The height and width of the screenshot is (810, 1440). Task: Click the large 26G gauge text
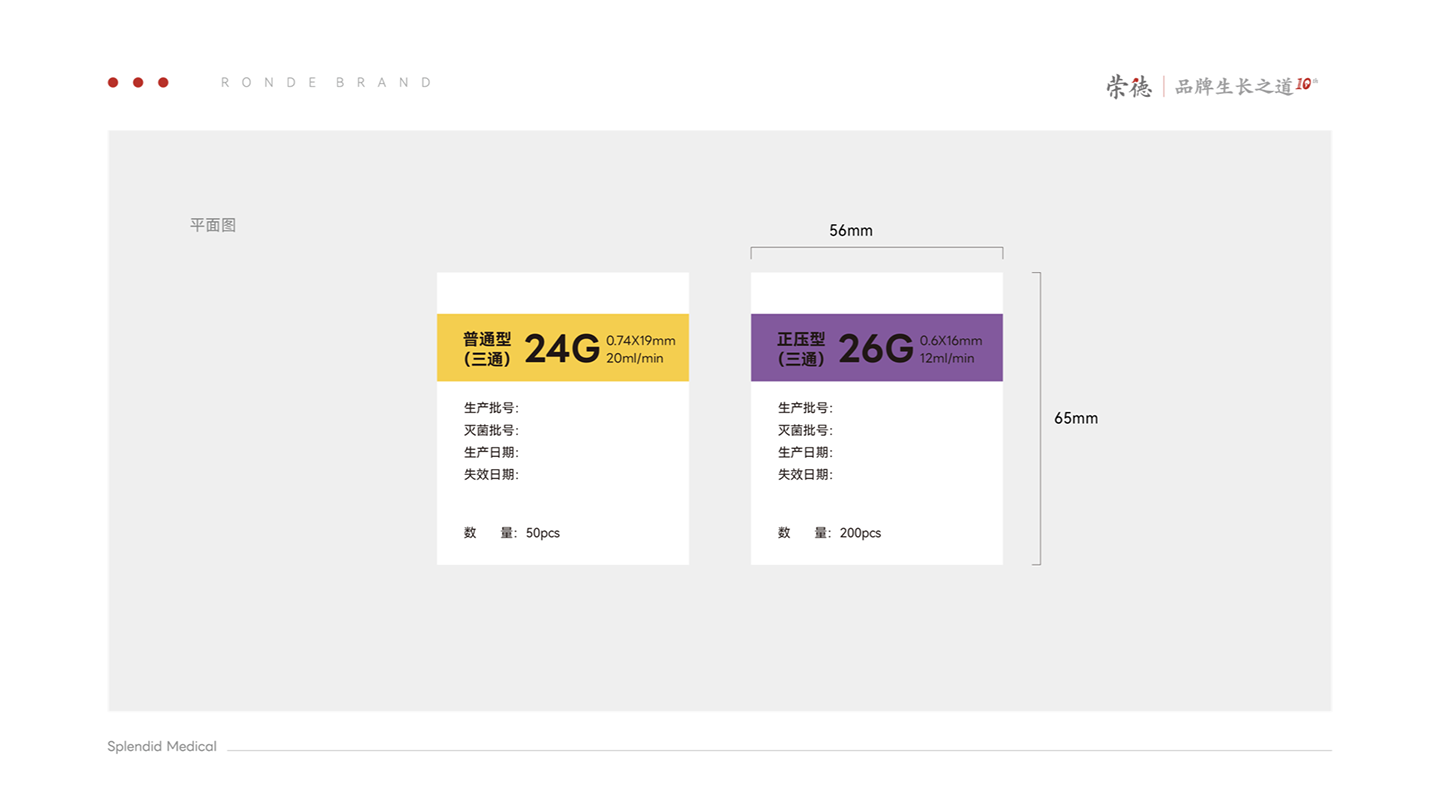coord(876,349)
